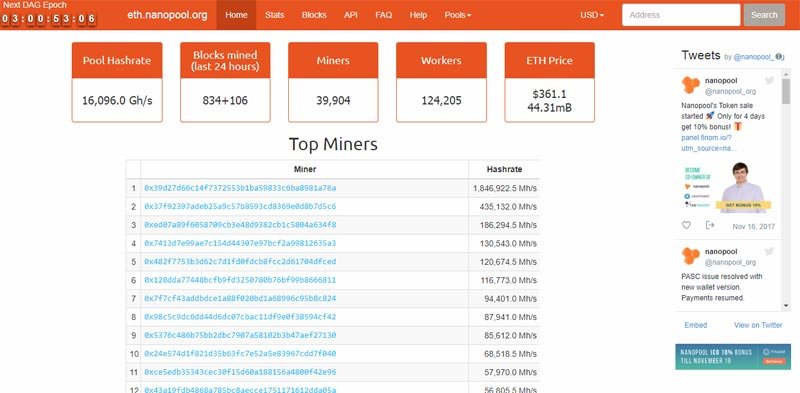Open the Home nav tab
The width and height of the screenshot is (800, 393).
236,15
